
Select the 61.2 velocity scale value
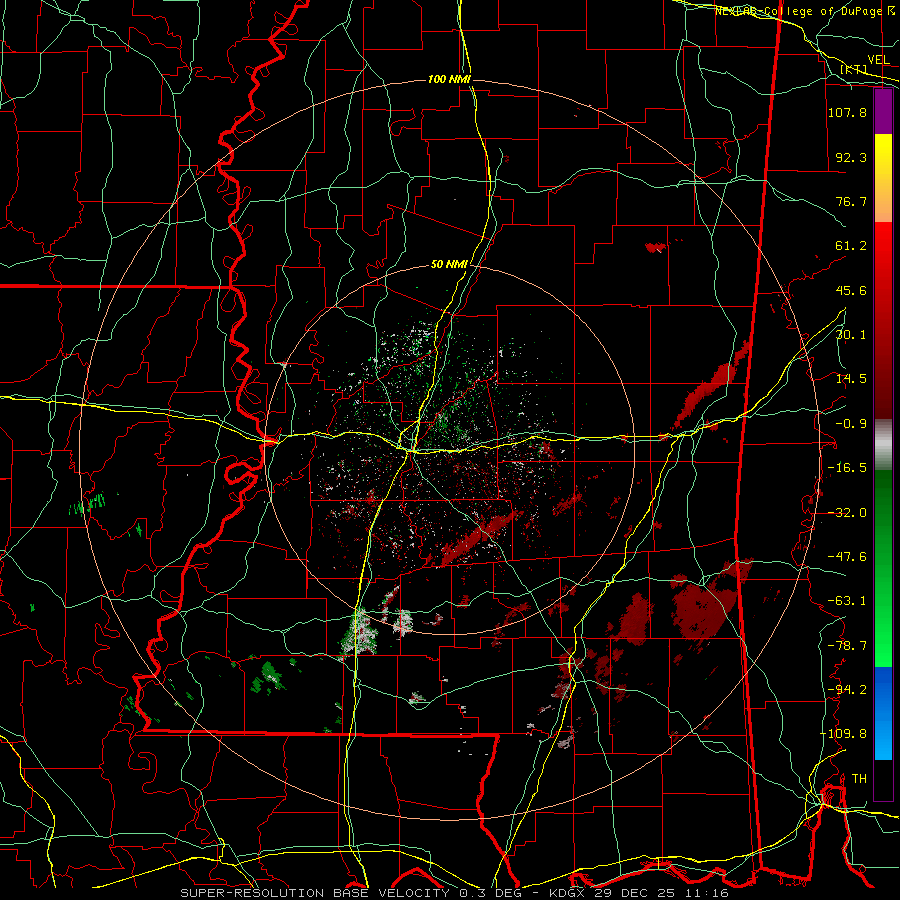coord(851,246)
